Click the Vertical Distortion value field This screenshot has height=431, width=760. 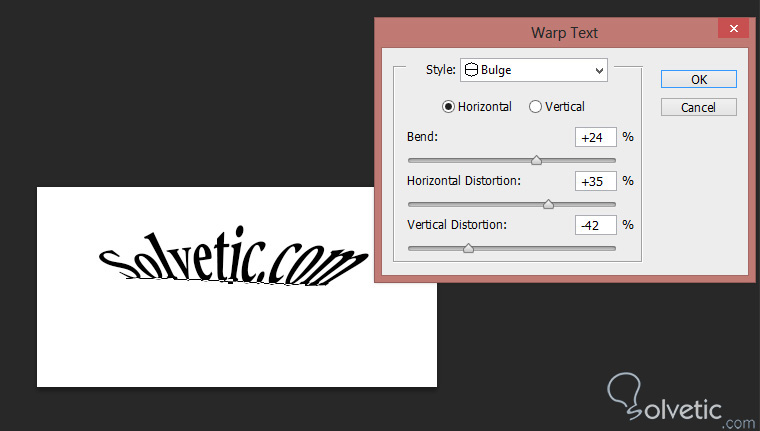tap(596, 225)
